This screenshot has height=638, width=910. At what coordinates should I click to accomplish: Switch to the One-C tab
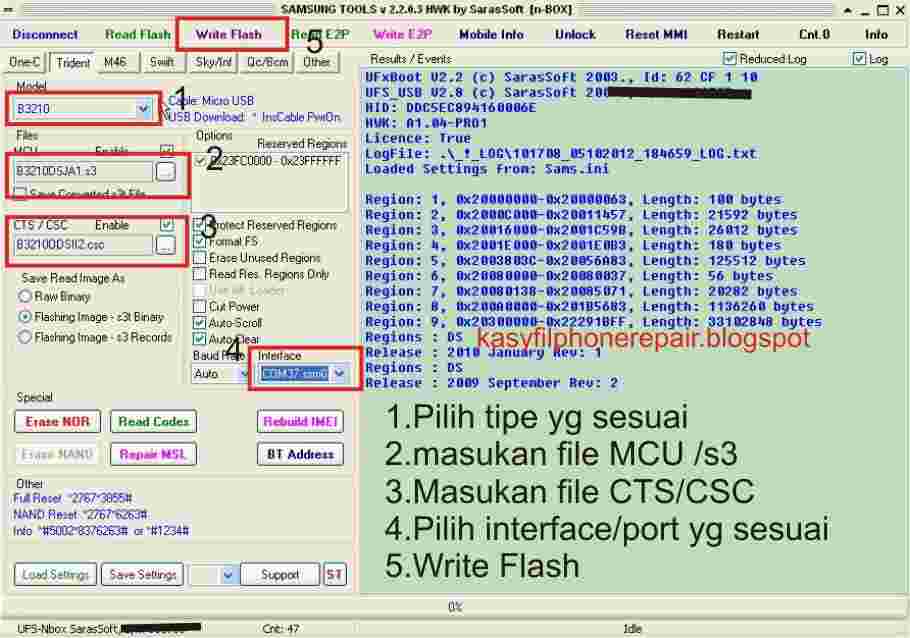(x=25, y=62)
